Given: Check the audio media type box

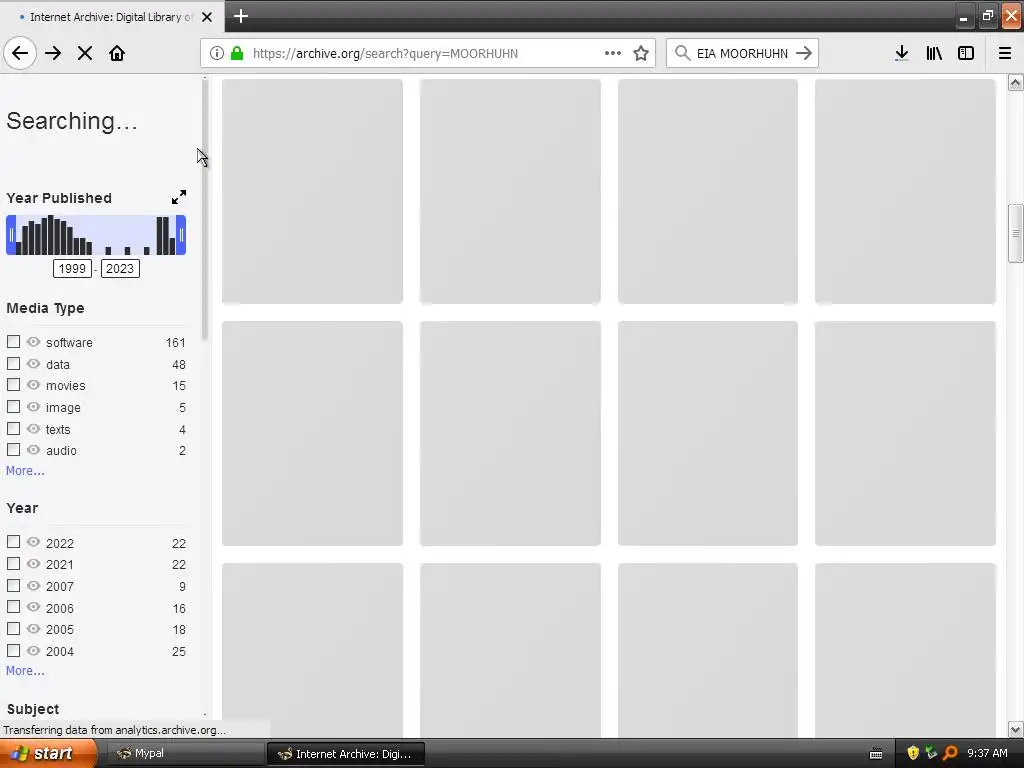Looking at the screenshot, I should click(13, 450).
